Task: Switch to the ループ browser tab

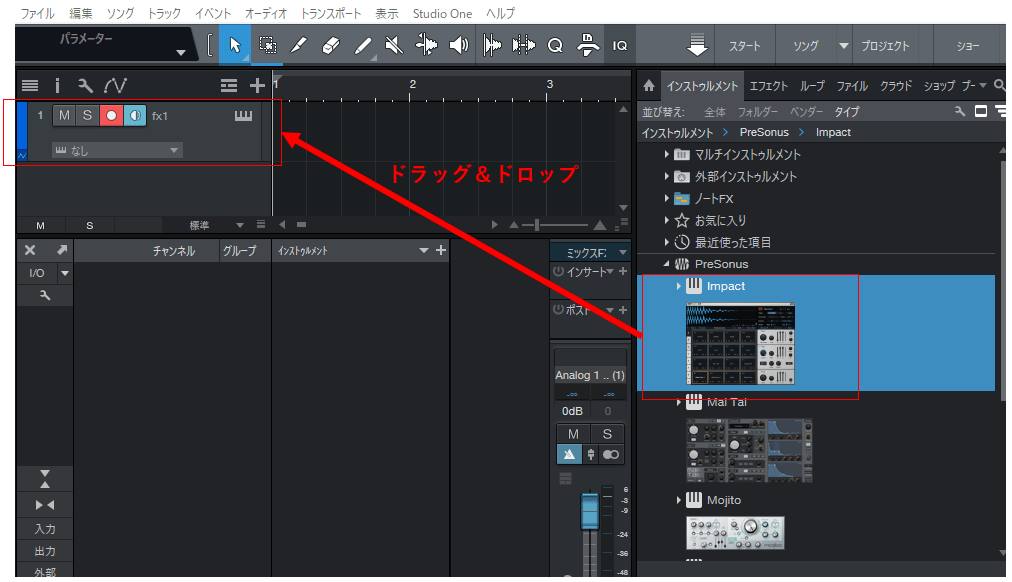Action: (x=812, y=86)
